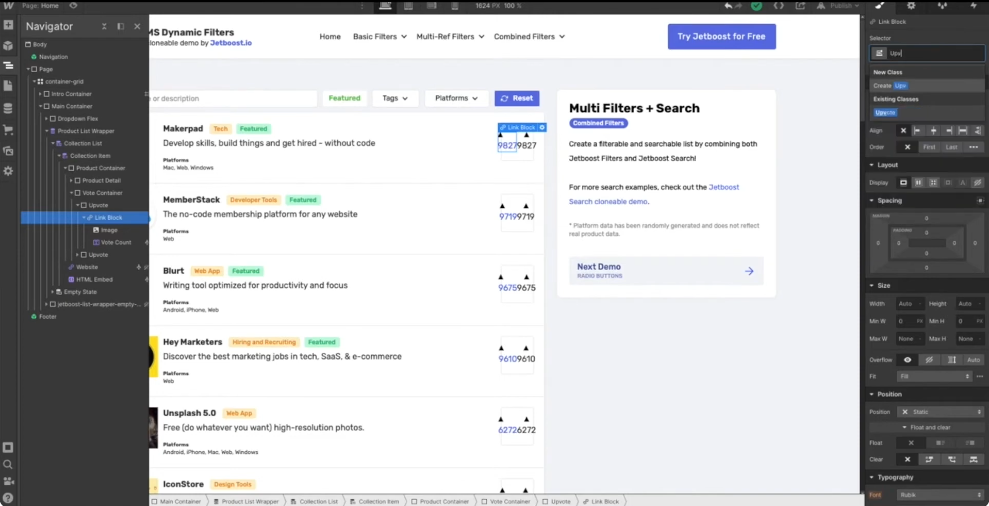
Task: Open the Add Elements panel
Action: click(x=8, y=25)
